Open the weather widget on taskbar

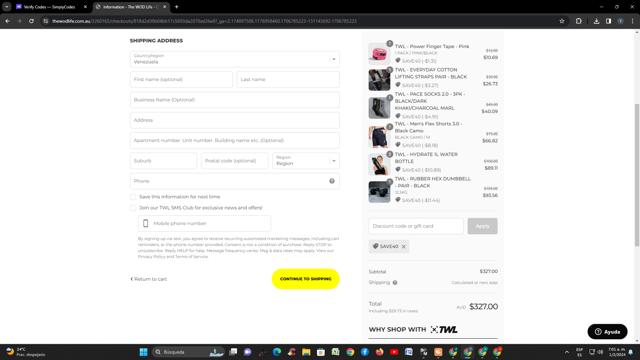pyautogui.click(x=25, y=352)
